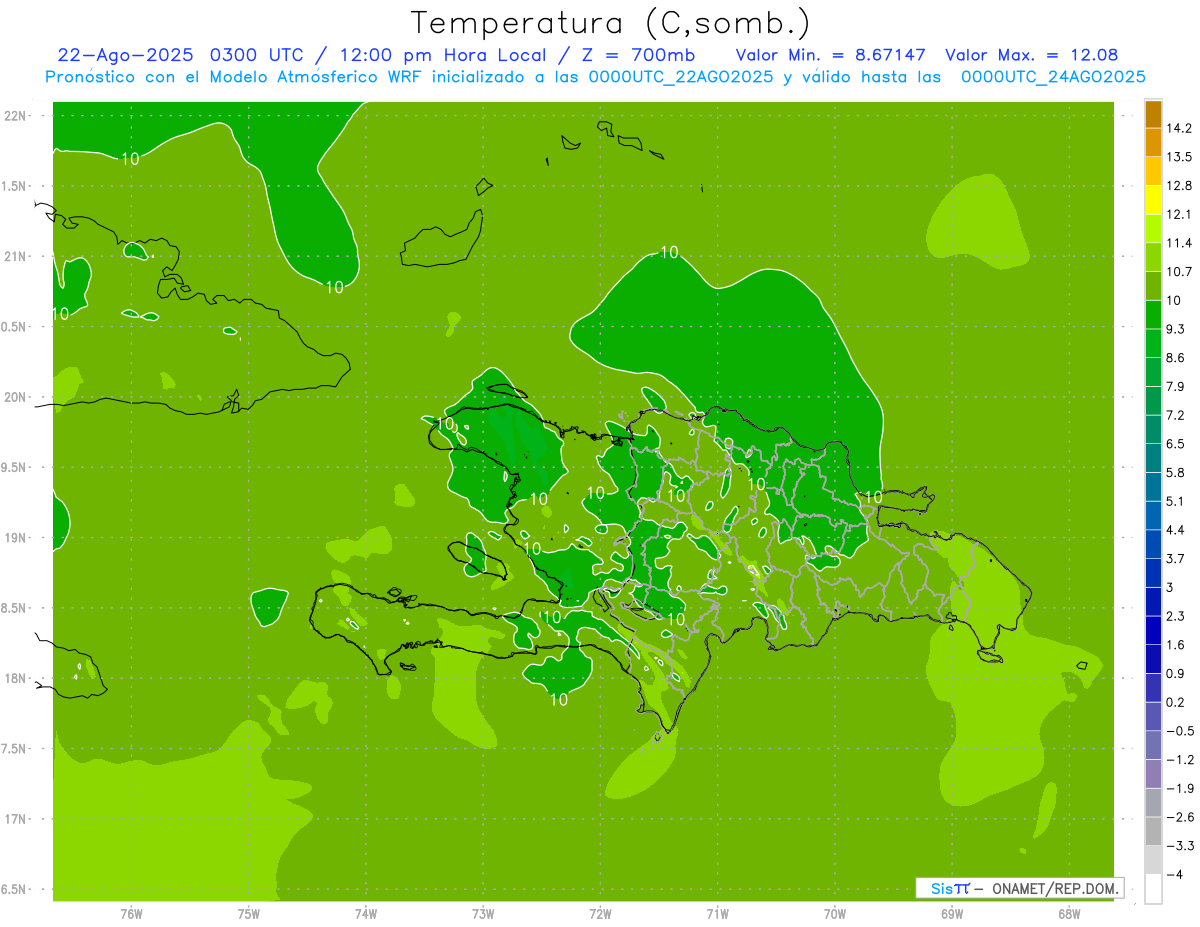
Task: Click 'Valor Min. = 8.67147' text
Action: point(830,55)
